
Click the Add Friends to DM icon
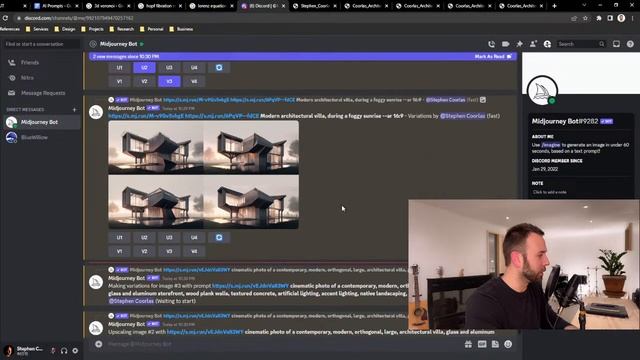tap(533, 44)
